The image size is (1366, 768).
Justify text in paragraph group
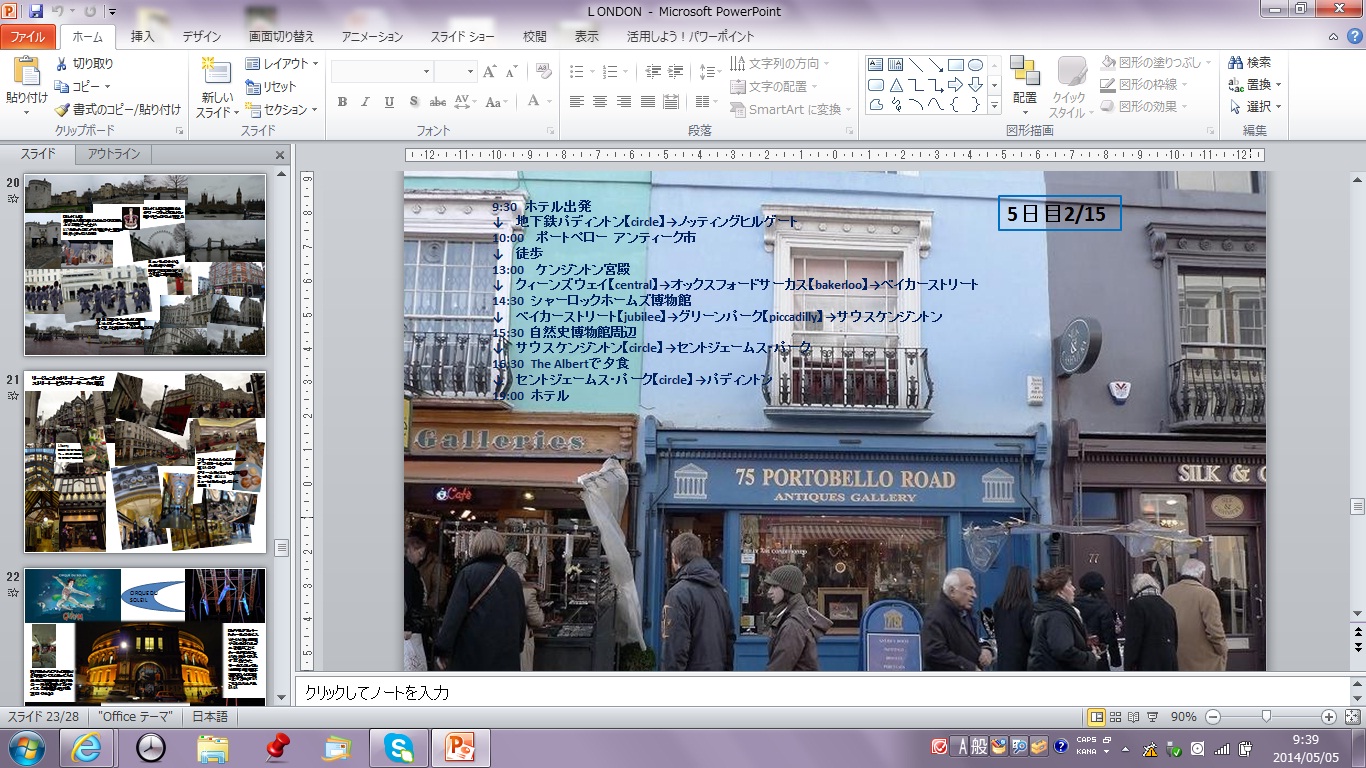(x=648, y=102)
